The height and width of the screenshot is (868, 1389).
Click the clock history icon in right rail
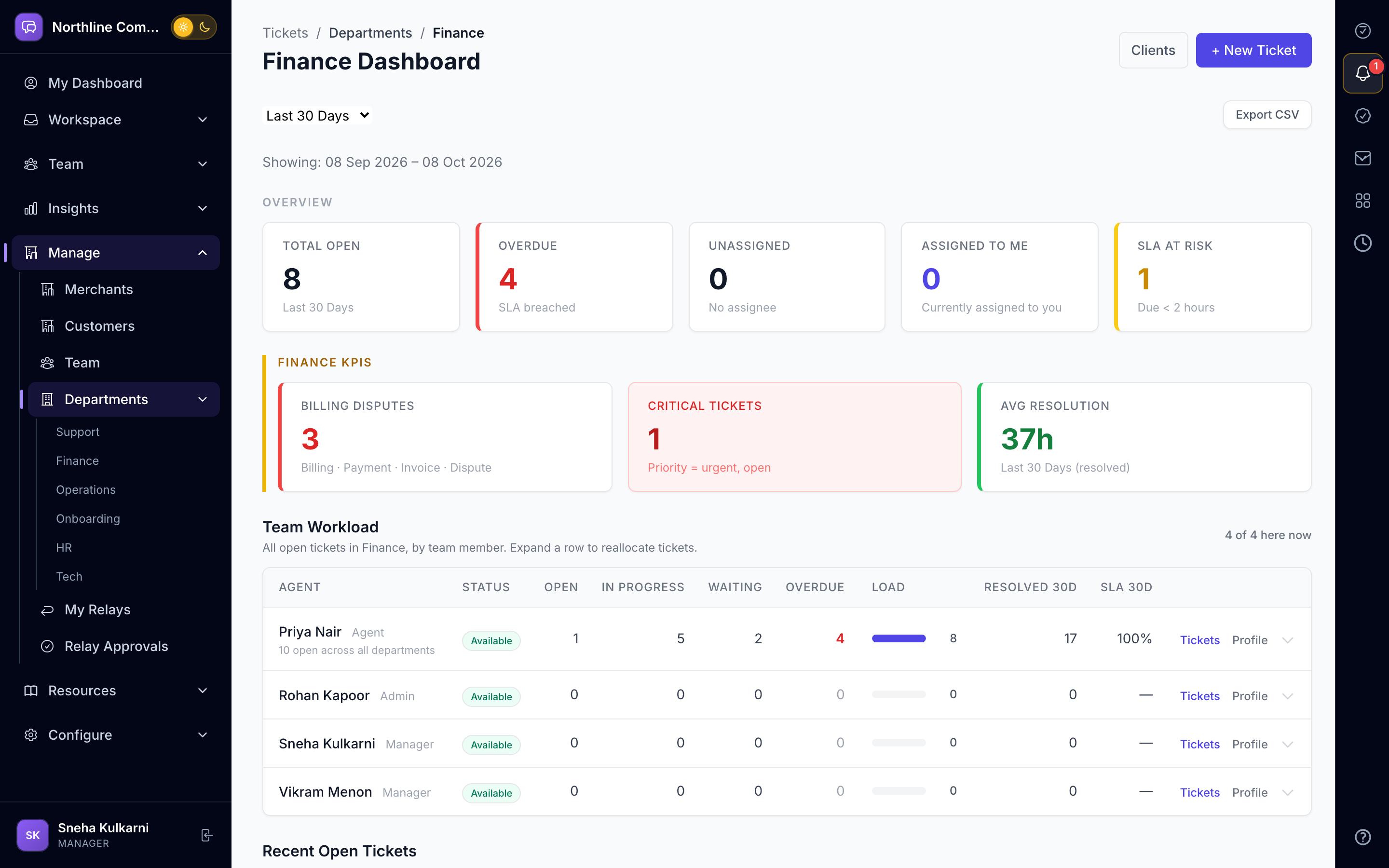pyautogui.click(x=1362, y=243)
